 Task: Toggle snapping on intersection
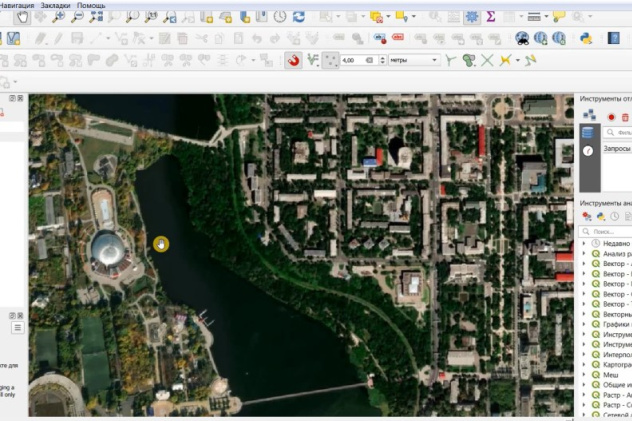487,60
